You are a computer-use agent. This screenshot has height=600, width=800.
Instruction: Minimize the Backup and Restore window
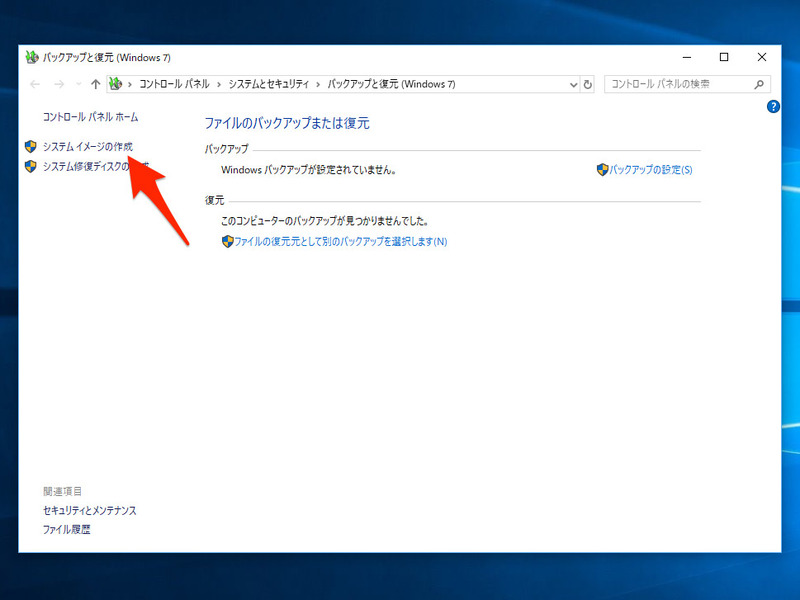click(x=687, y=57)
